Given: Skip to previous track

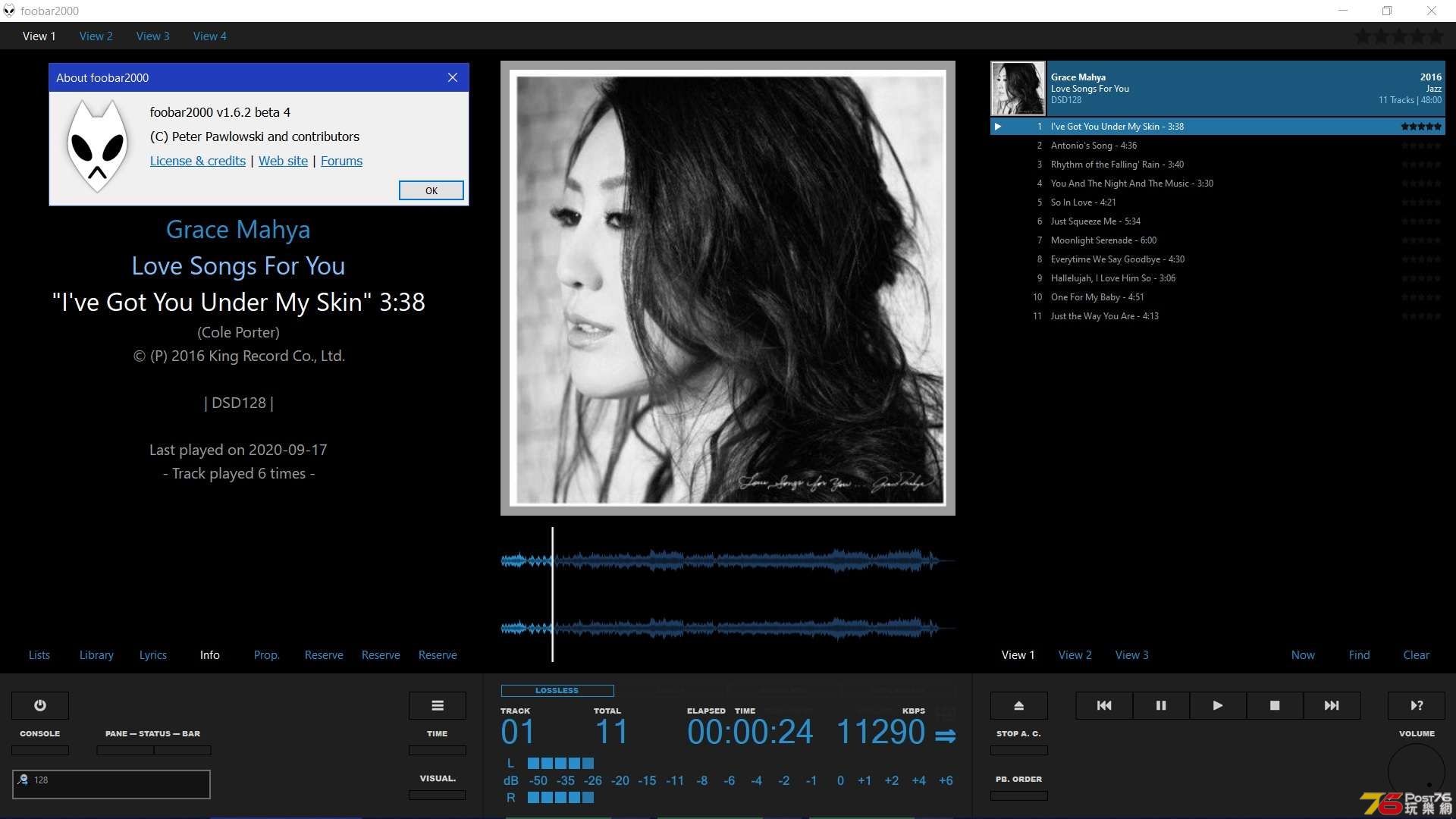Looking at the screenshot, I should (x=1104, y=705).
